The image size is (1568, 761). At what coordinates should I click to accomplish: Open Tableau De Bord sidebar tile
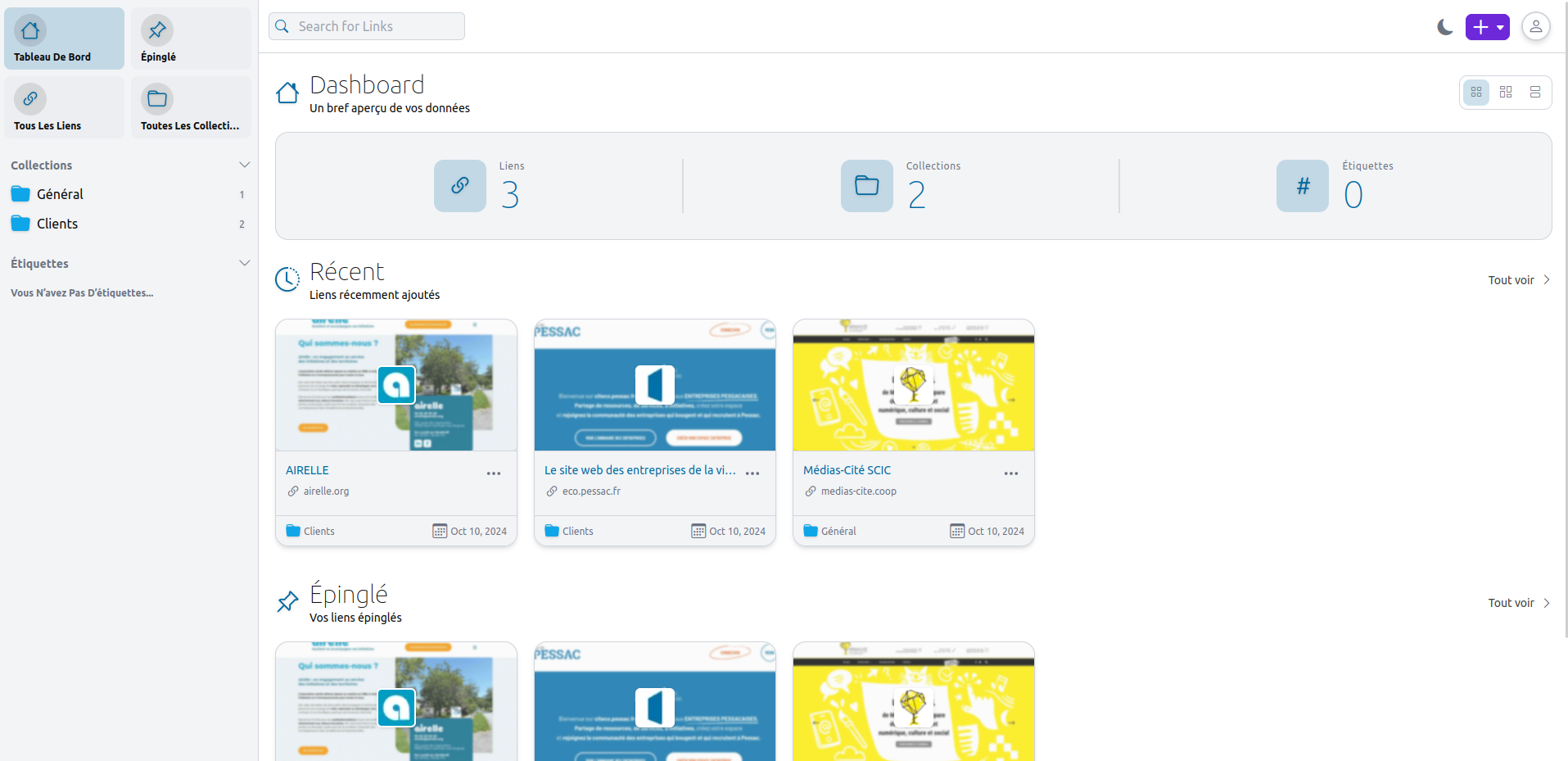pyautogui.click(x=64, y=39)
